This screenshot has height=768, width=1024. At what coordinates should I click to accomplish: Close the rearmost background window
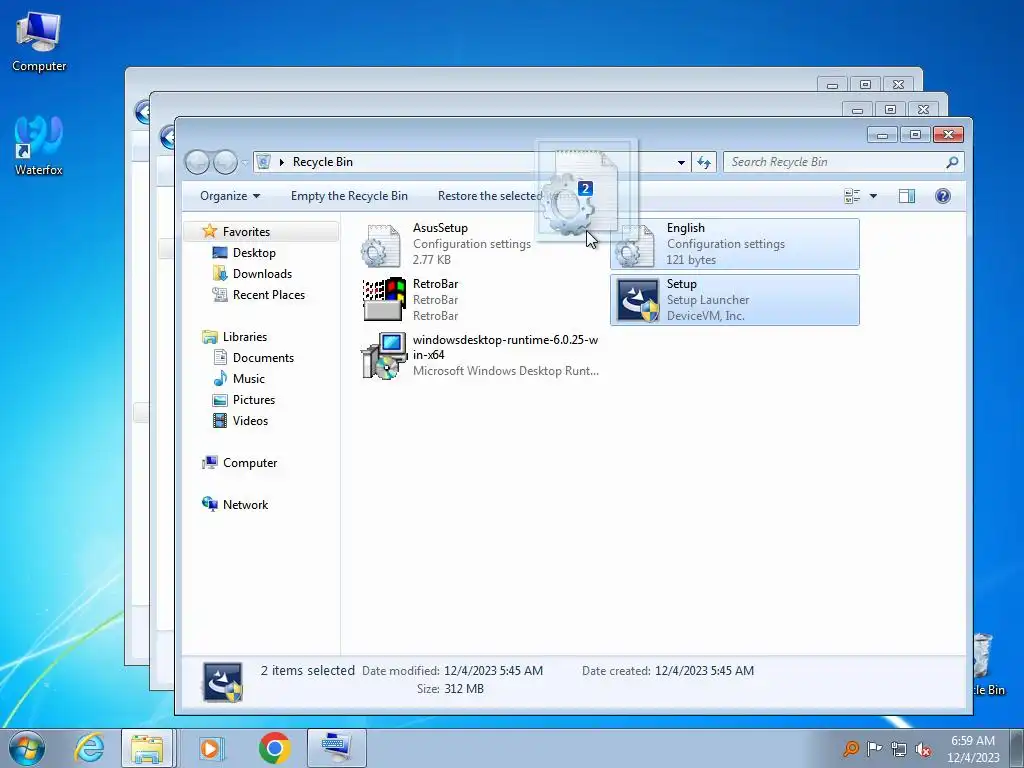(x=899, y=84)
